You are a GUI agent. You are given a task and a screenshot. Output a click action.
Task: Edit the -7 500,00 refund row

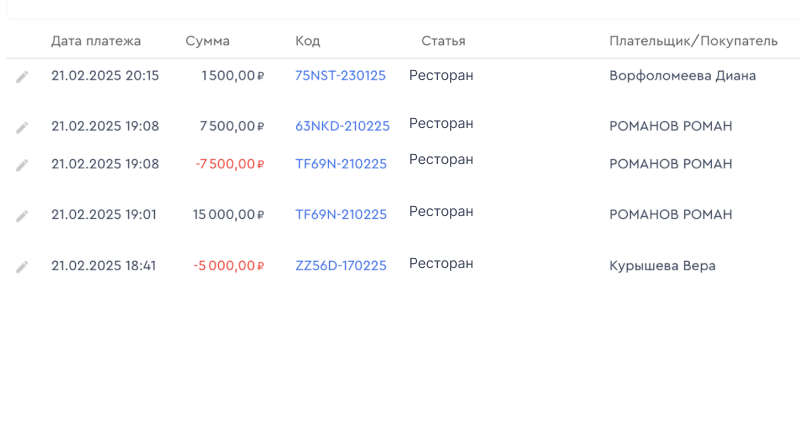click(x=22, y=165)
